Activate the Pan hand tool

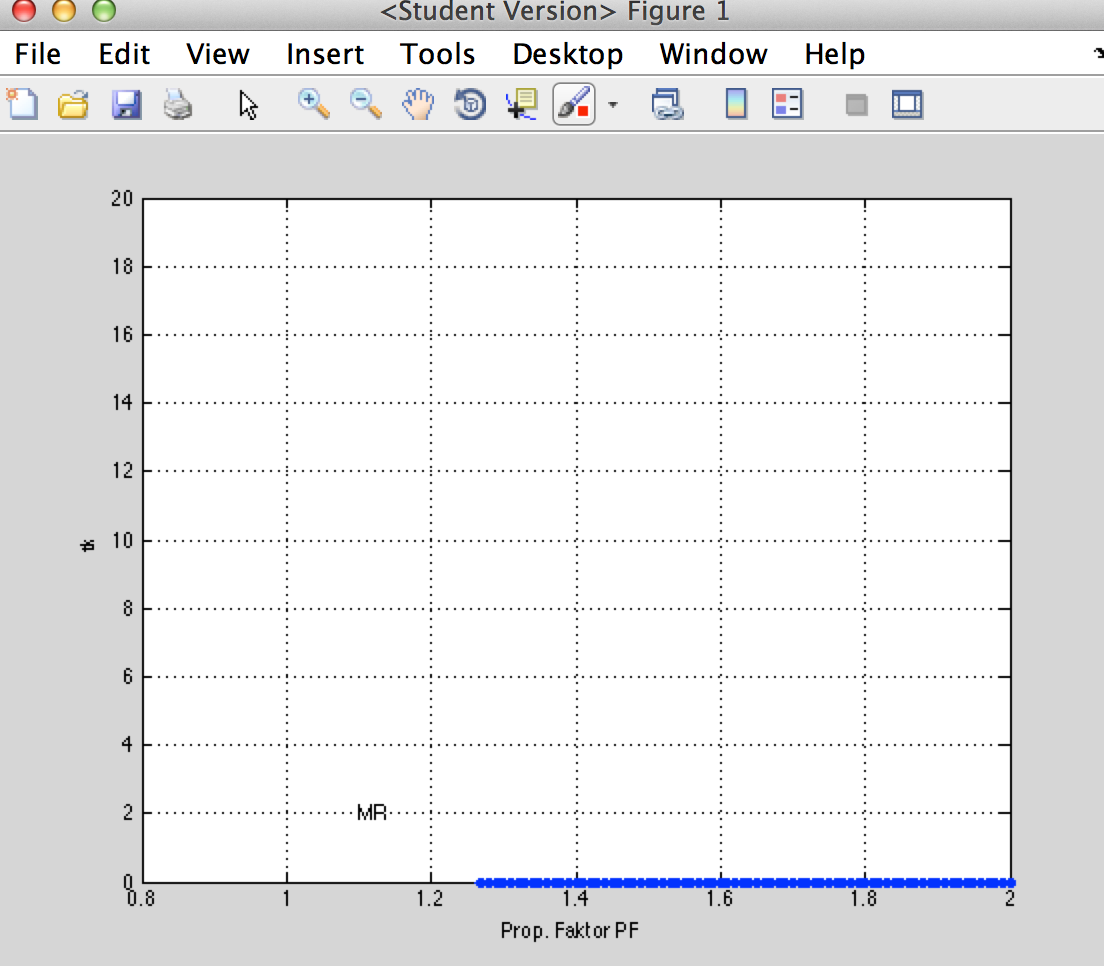pos(419,104)
